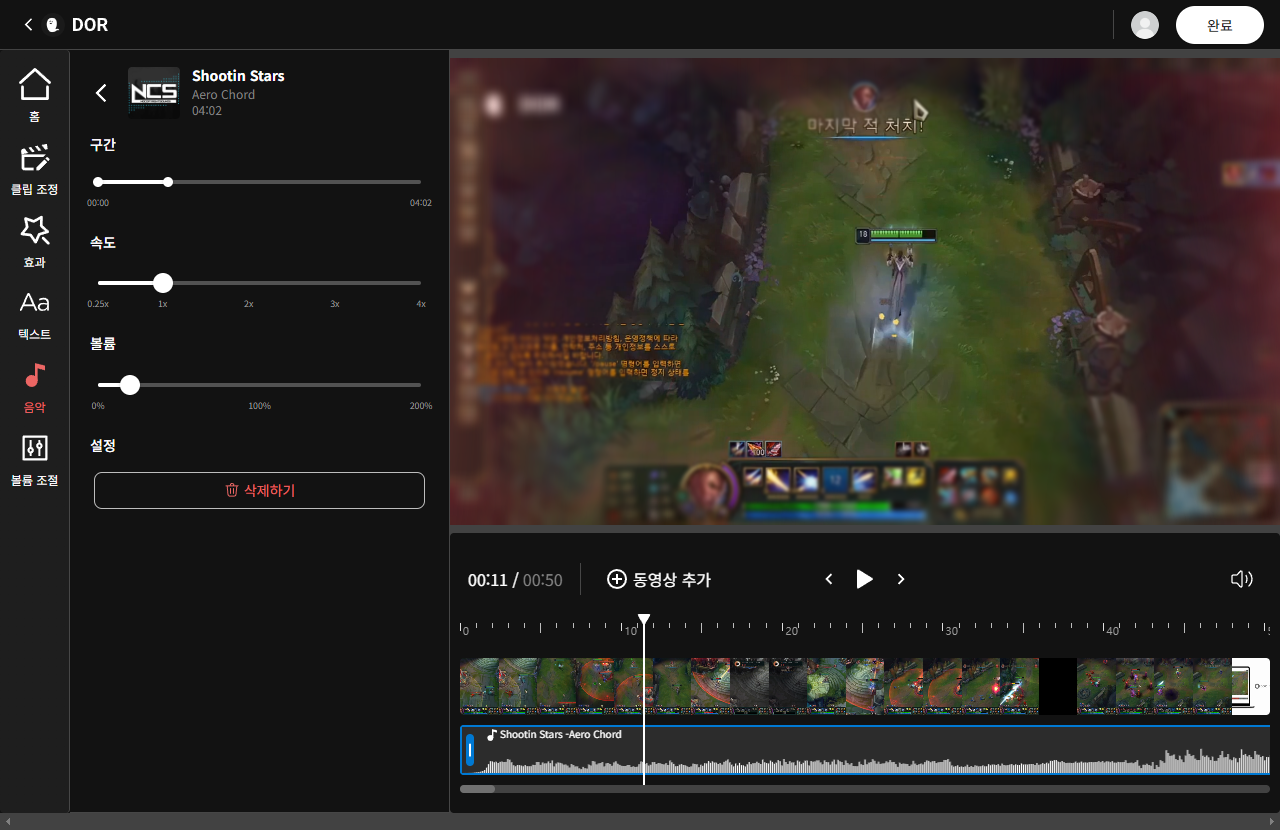Click the Aero Chord artist name
The width and height of the screenshot is (1280, 830).
[223, 95]
